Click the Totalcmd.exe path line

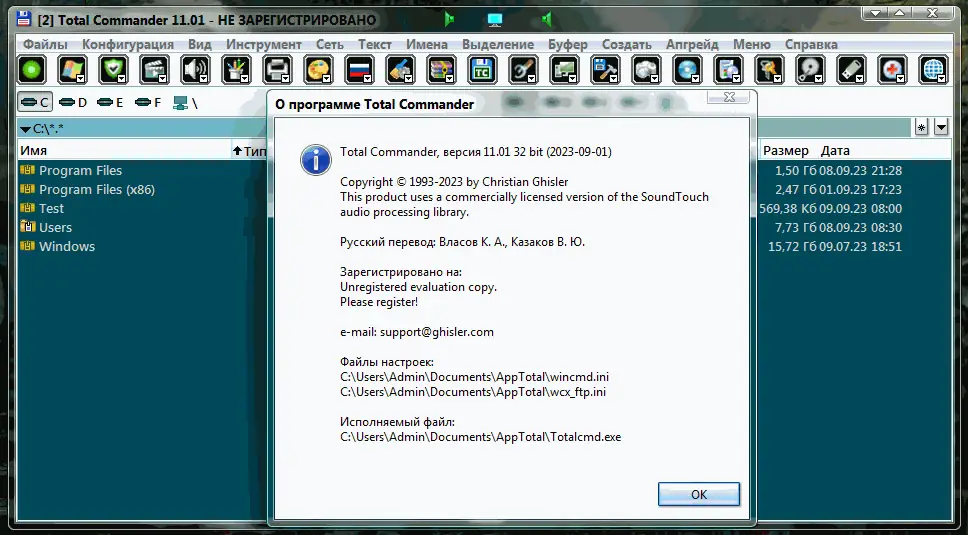click(480, 437)
